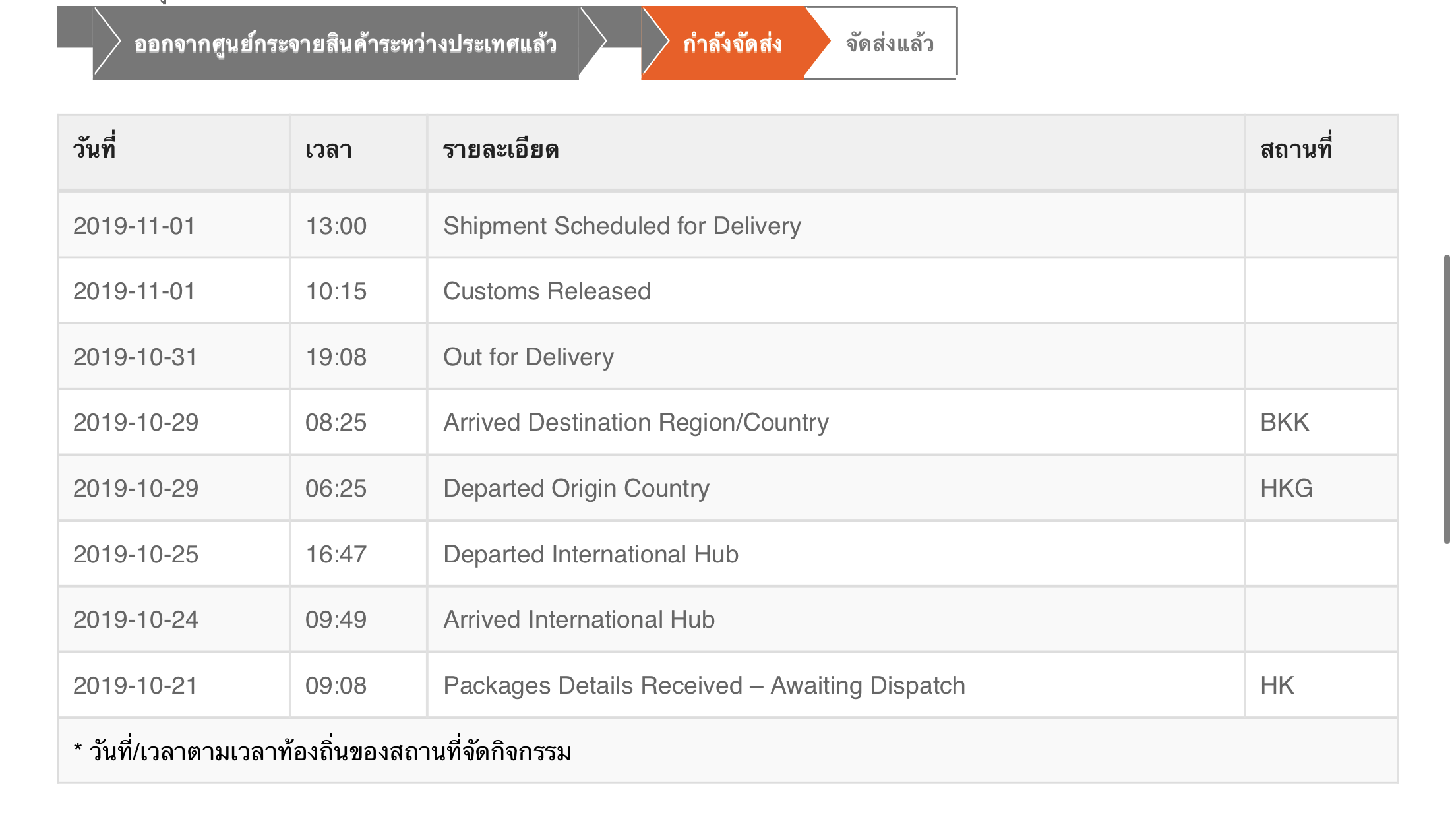Select the "จัดส่งแล้ว" progress step
The image size is (1456, 819).
(889, 44)
